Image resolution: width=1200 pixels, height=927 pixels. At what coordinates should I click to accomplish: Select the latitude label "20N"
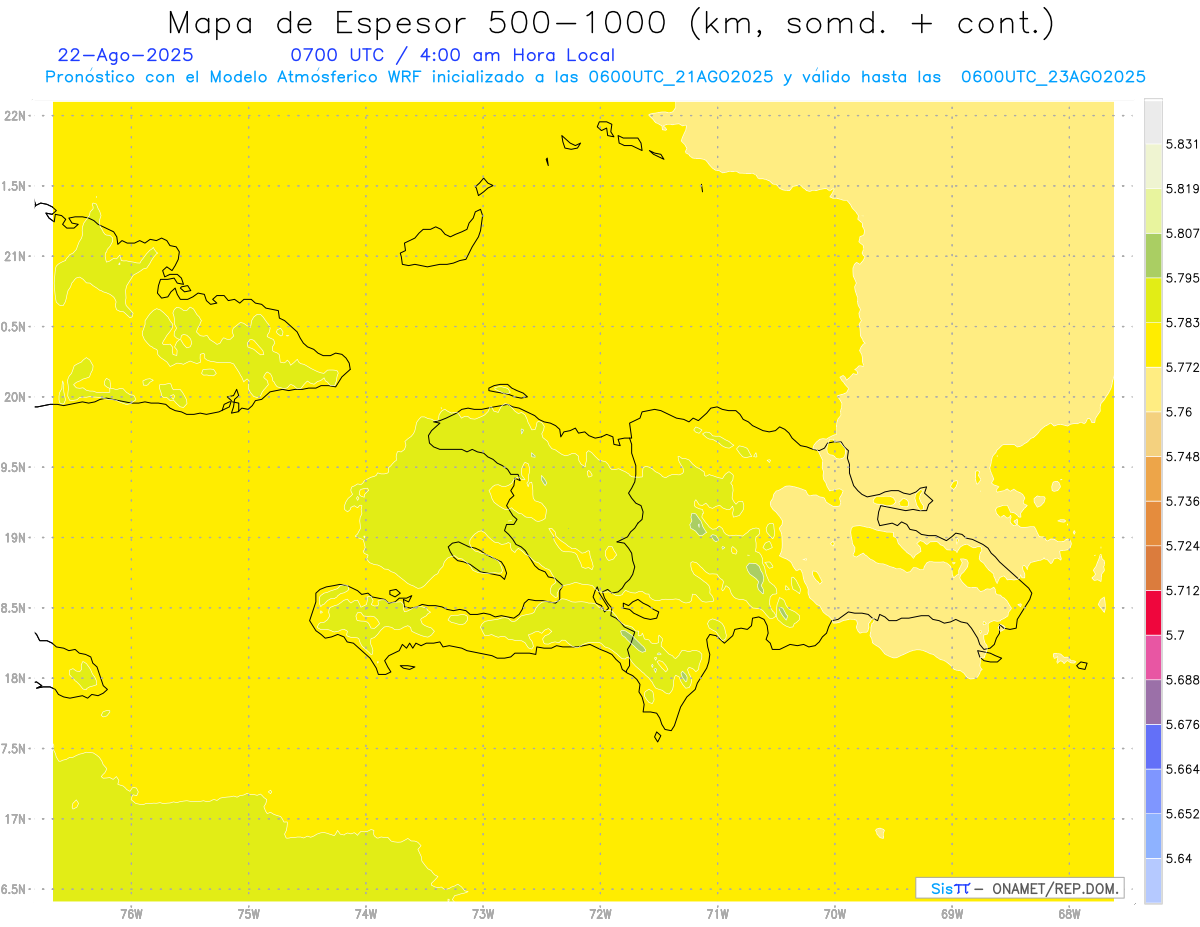click(x=15, y=397)
